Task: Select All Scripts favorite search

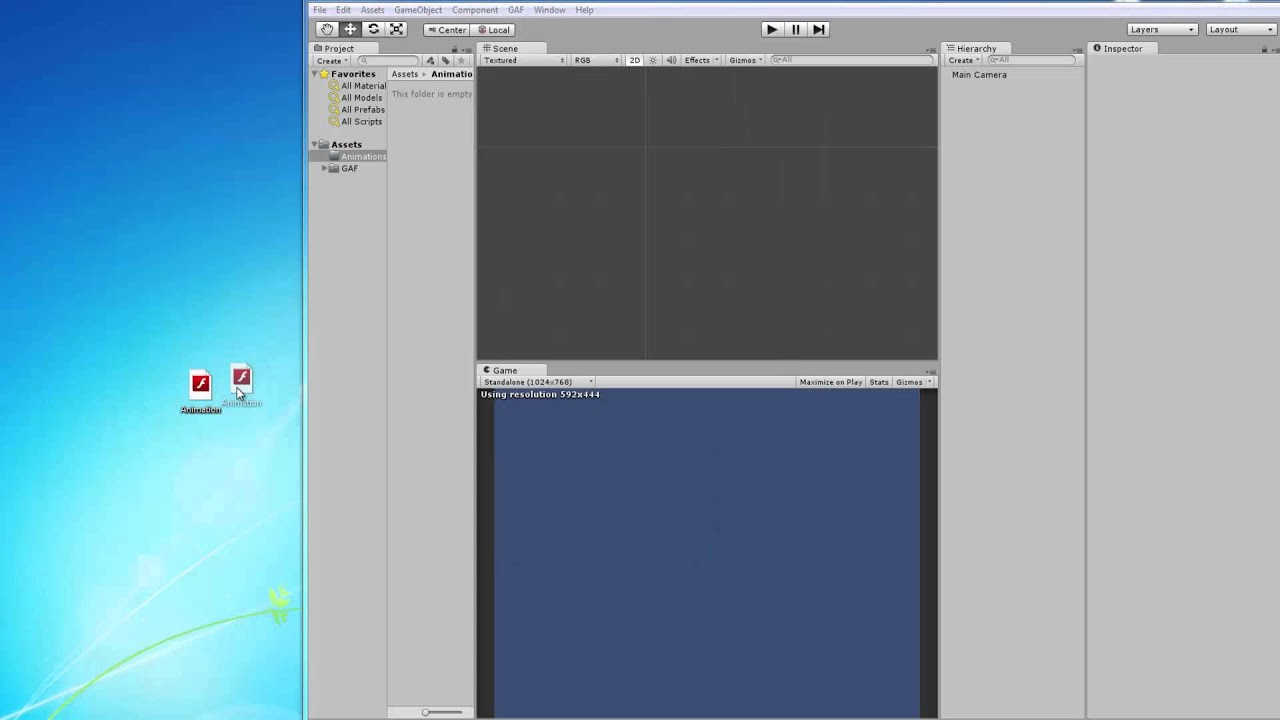Action: tap(356, 122)
